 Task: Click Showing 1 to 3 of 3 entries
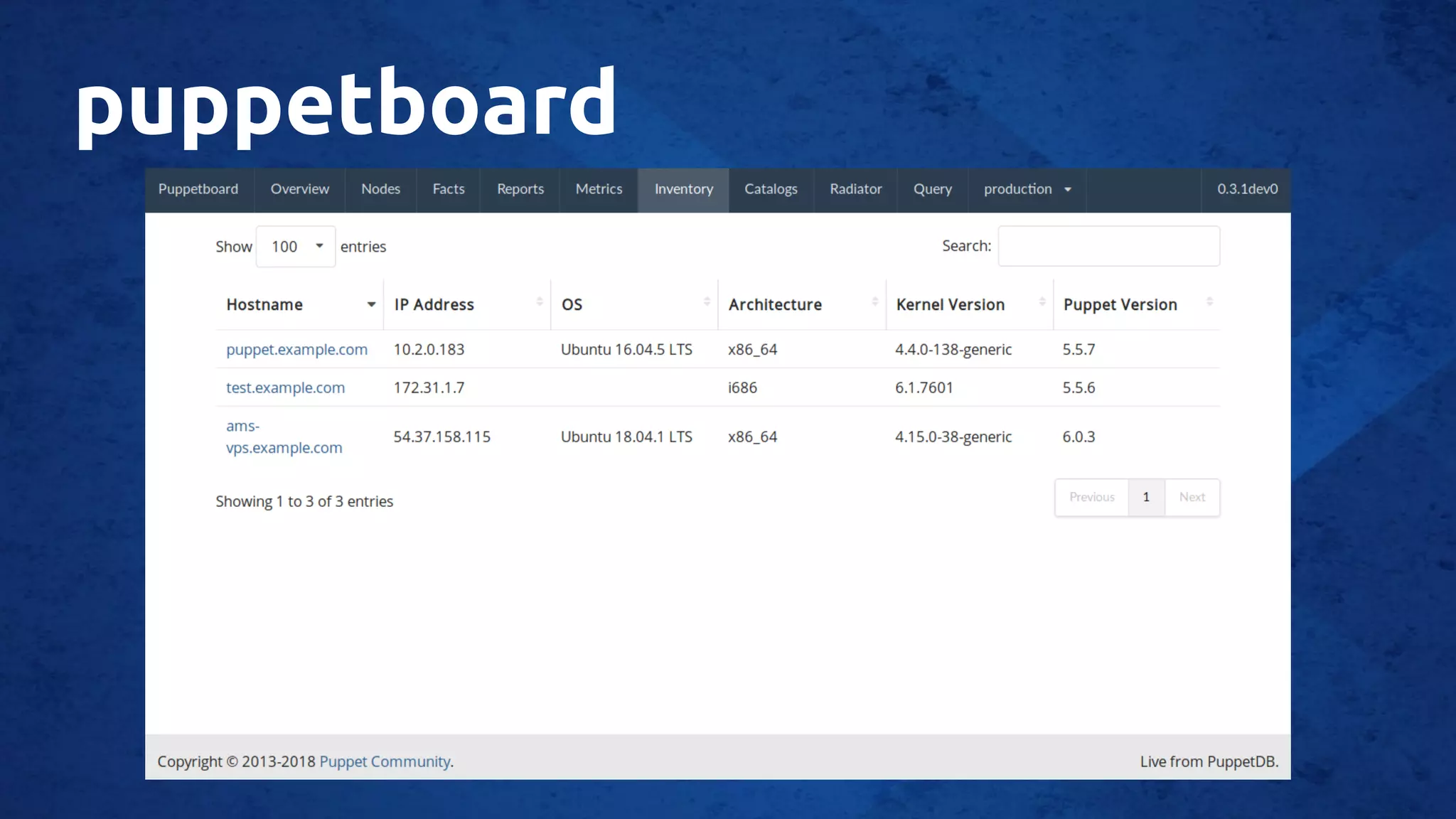304,502
